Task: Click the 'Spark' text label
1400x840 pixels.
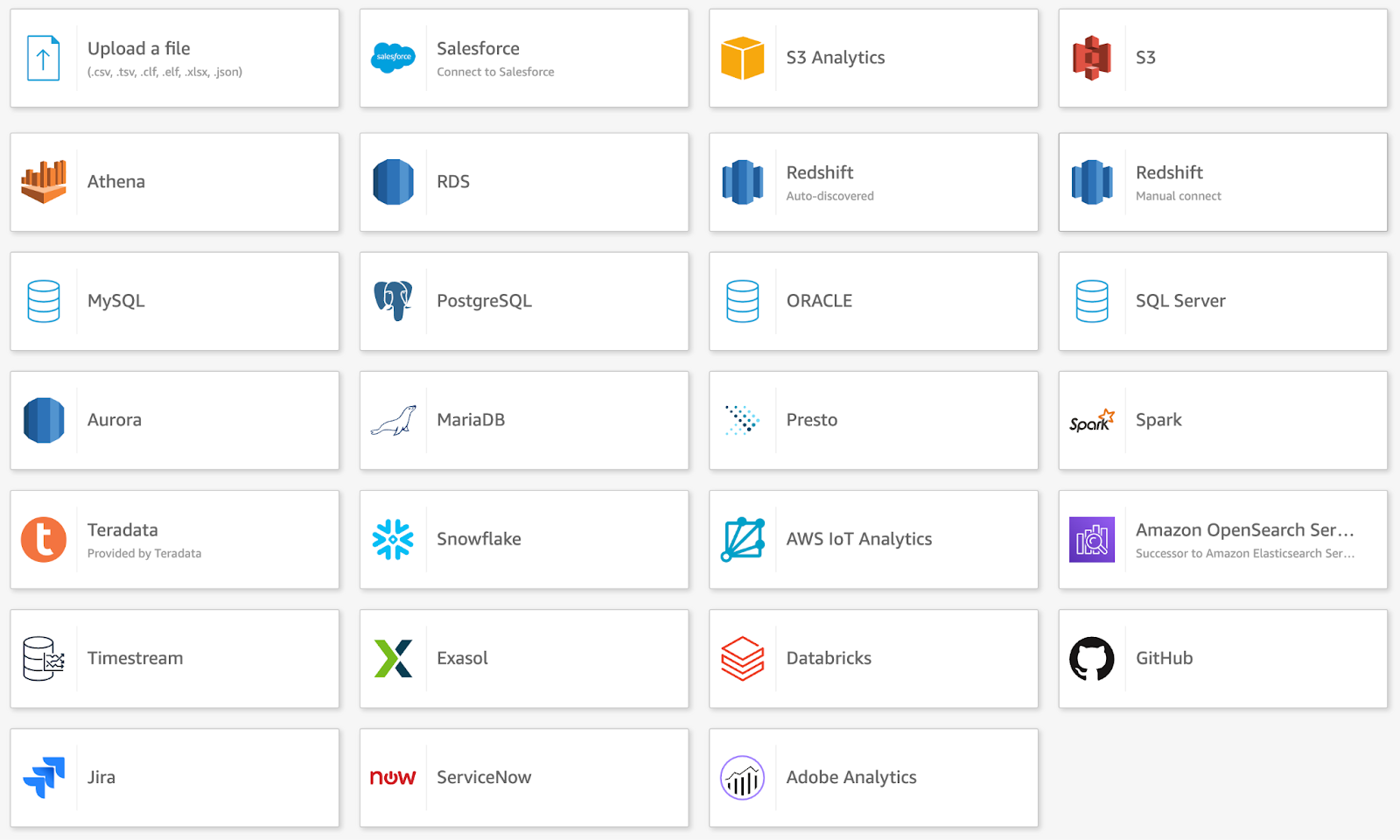Action: tap(1158, 420)
